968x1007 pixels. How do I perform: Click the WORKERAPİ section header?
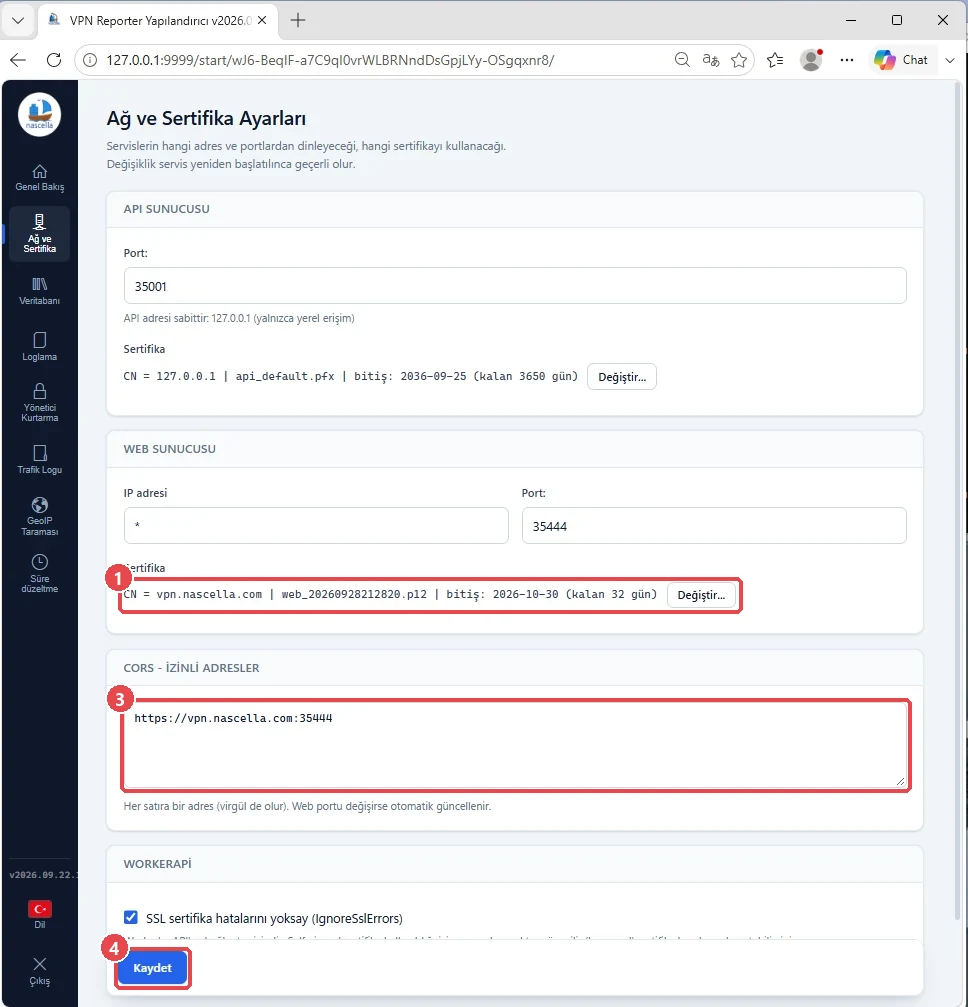[x=157, y=864]
